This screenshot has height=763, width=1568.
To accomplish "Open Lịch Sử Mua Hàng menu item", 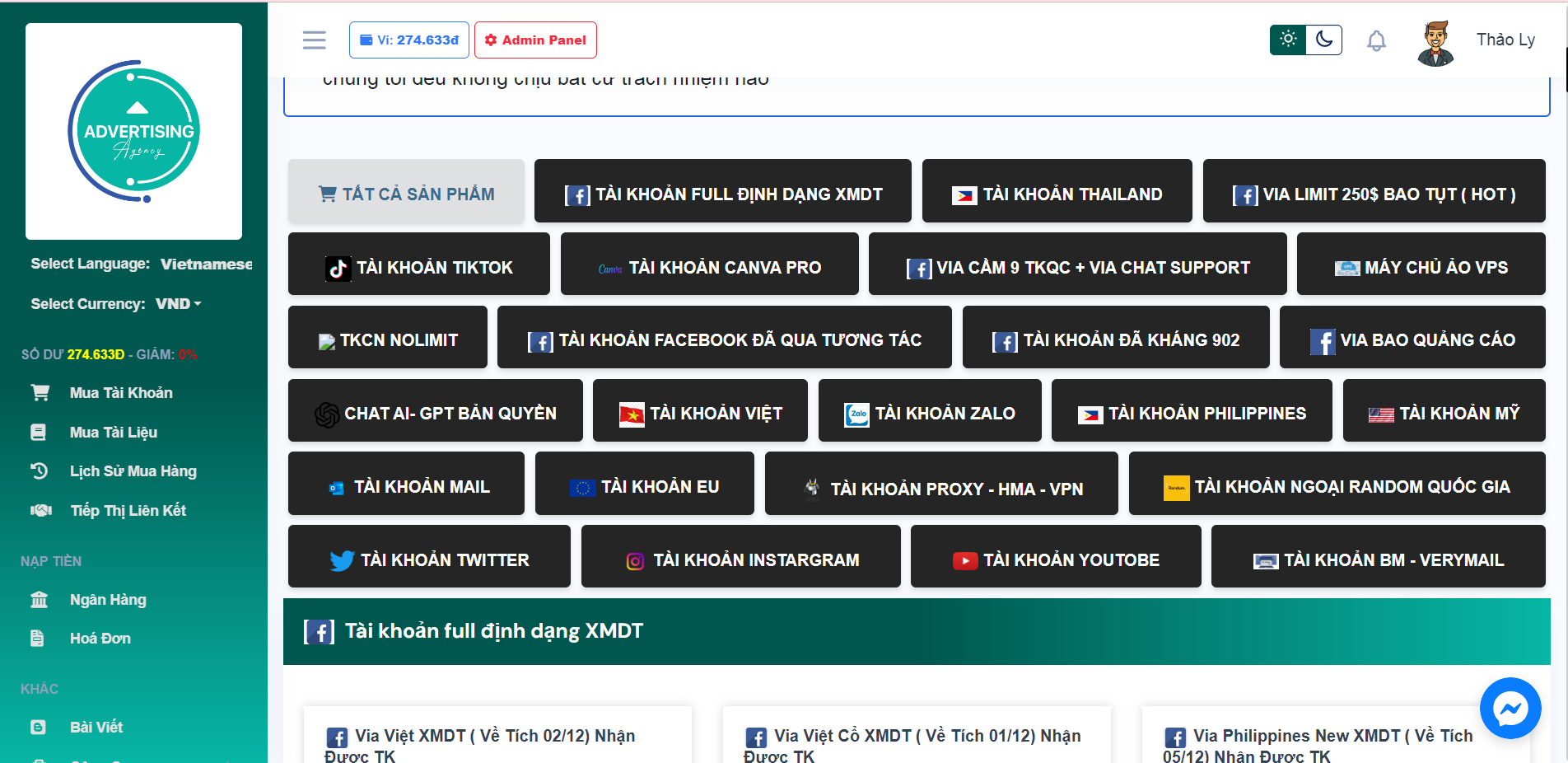I will click(x=133, y=471).
